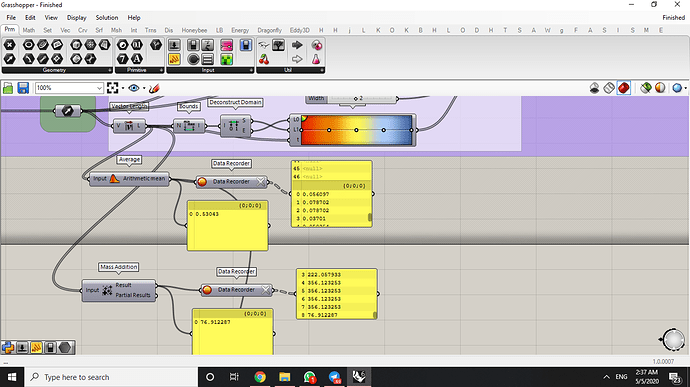Click scrollbar thumb of upper recorder panel

370,217
